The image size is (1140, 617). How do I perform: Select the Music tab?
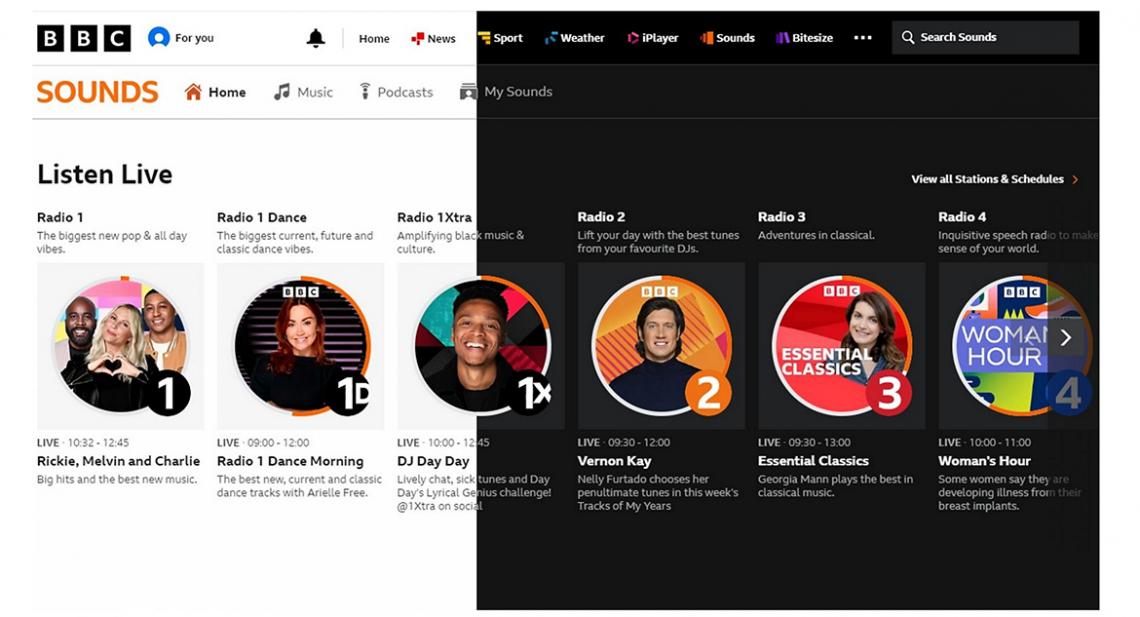(x=304, y=92)
